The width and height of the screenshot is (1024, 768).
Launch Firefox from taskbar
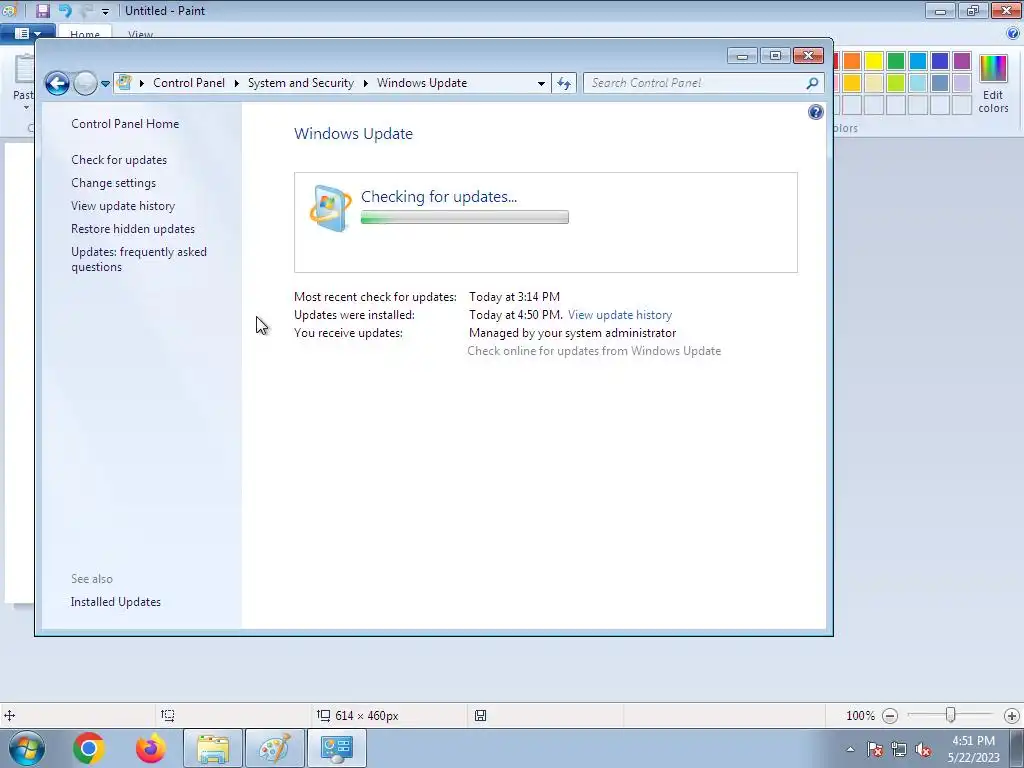click(150, 748)
